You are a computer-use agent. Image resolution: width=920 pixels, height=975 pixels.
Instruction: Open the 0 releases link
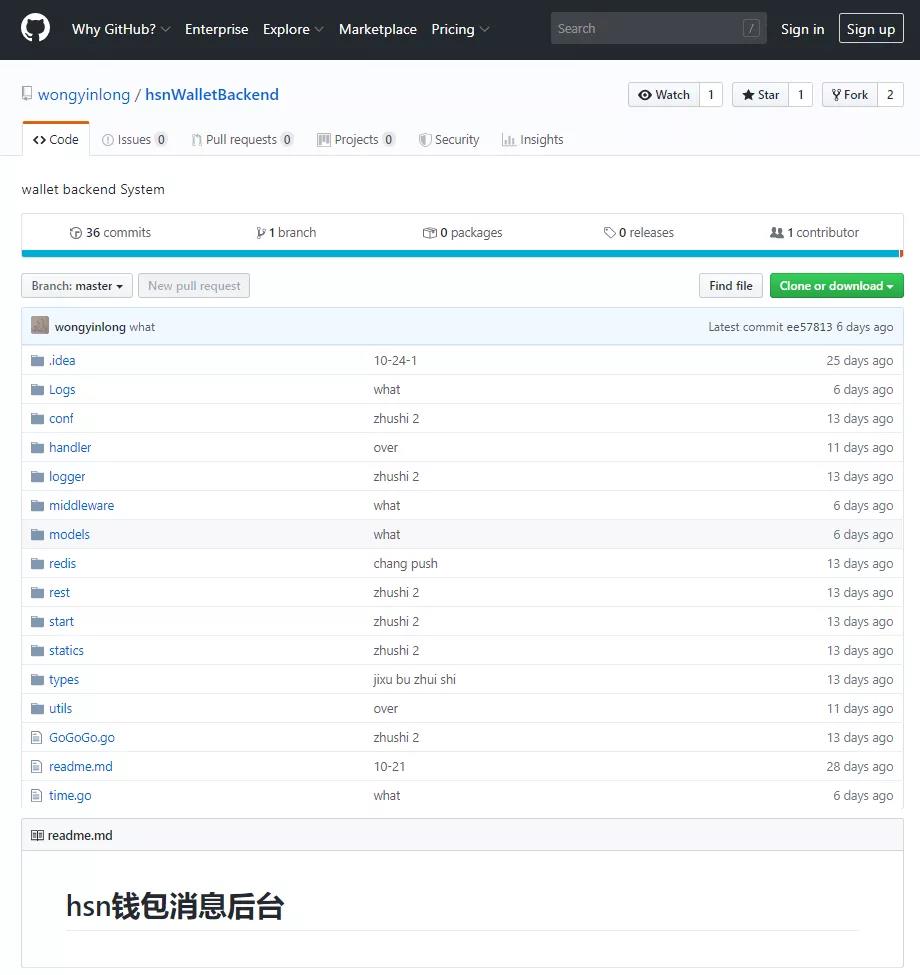pyautogui.click(x=639, y=233)
